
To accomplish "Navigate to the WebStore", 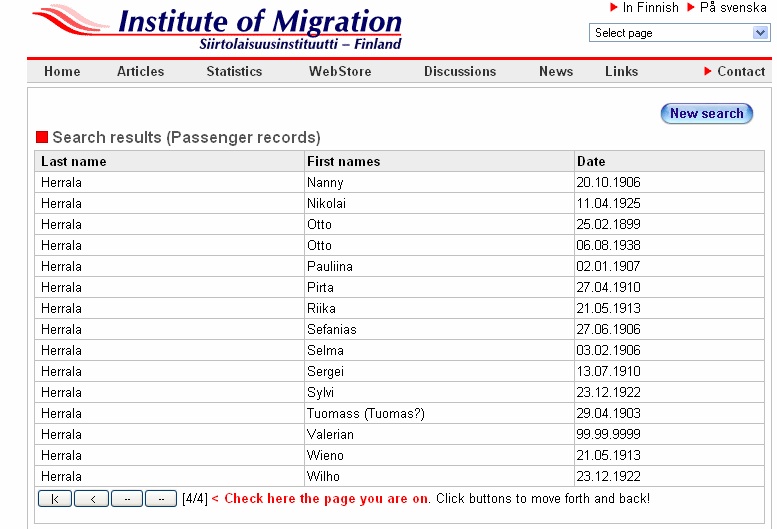I will point(340,72).
